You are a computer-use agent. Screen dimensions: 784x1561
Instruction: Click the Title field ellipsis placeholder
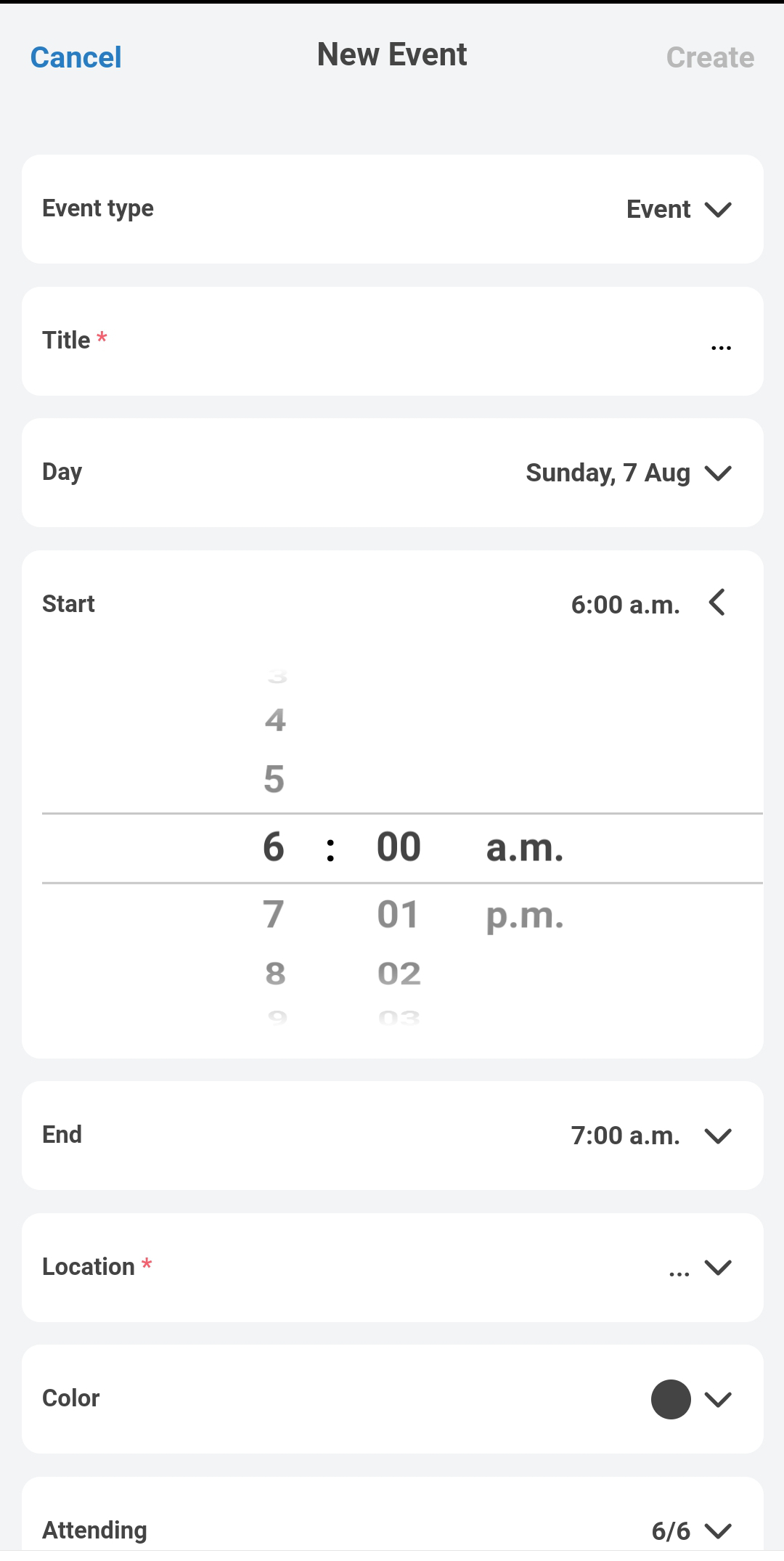(x=720, y=348)
